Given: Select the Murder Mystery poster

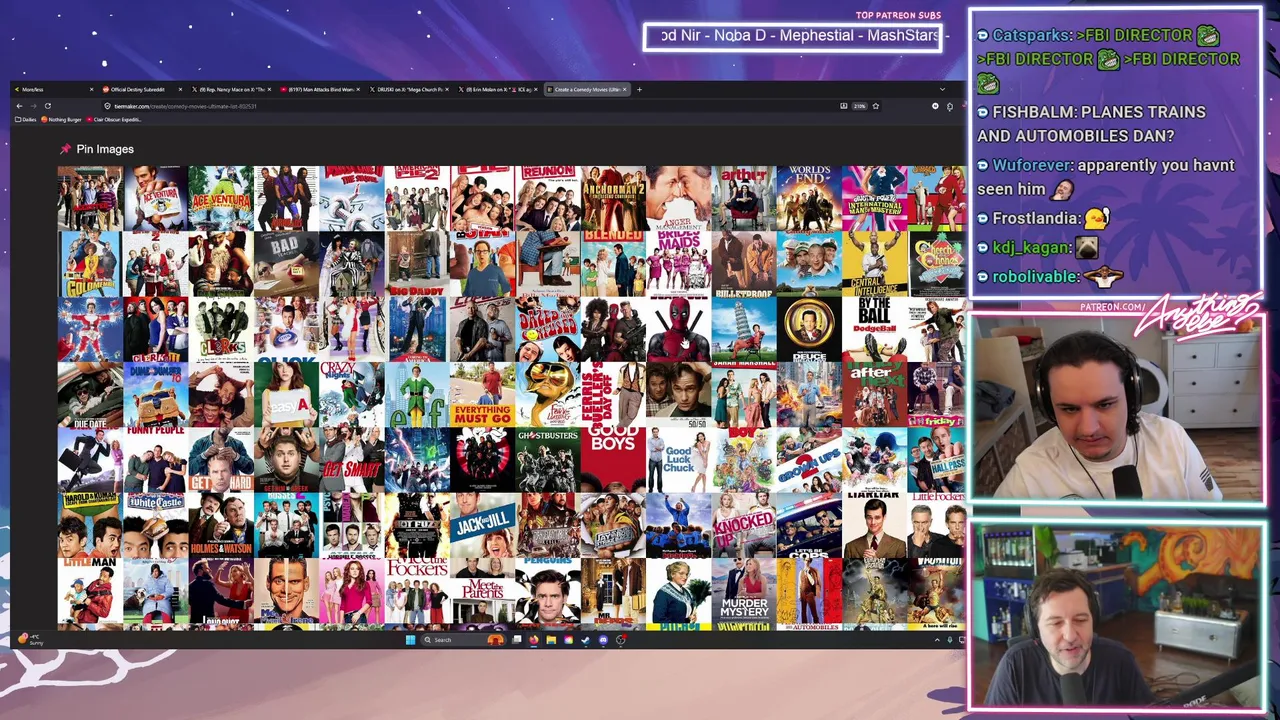Looking at the screenshot, I should pos(743,590).
